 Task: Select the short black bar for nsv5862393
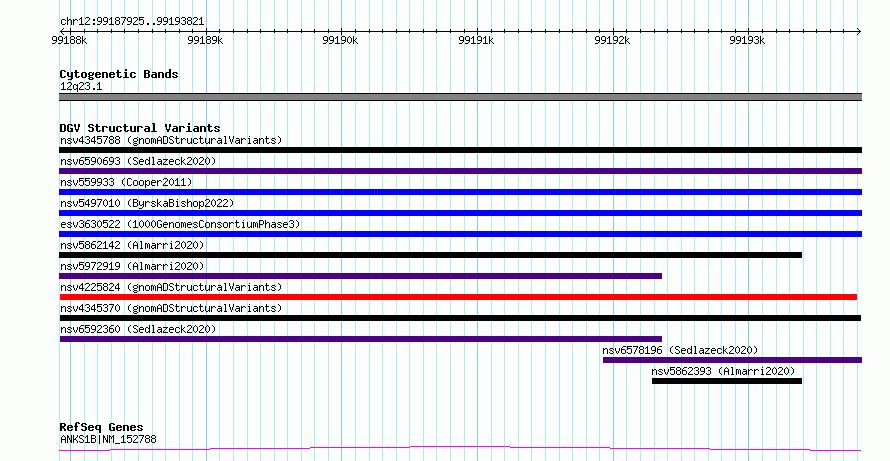[727, 381]
